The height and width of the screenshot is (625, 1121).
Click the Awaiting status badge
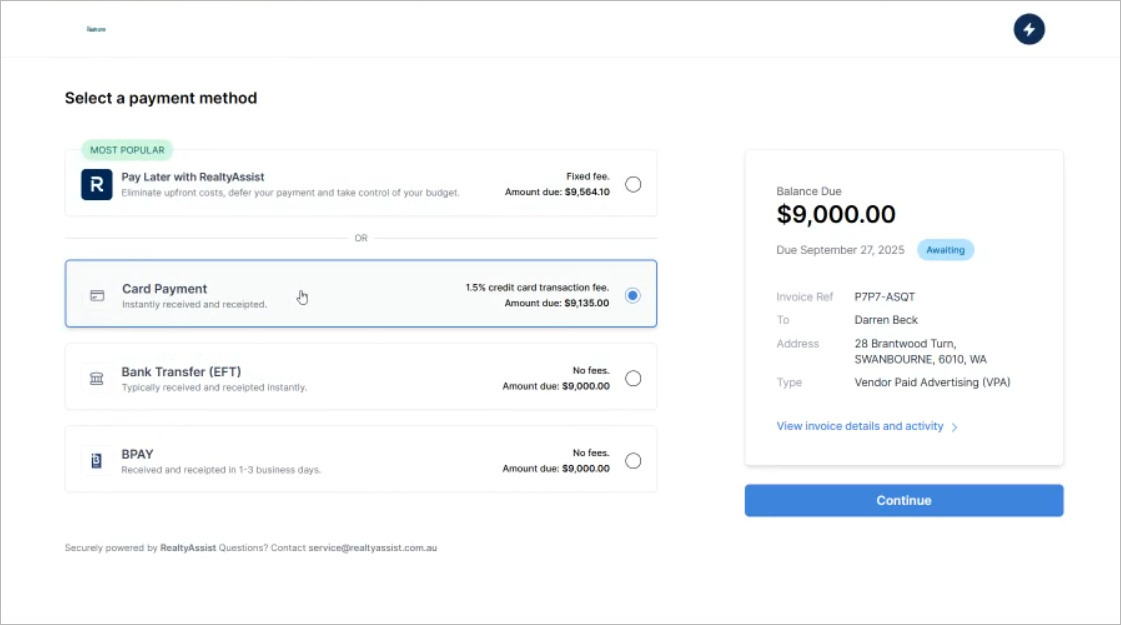point(945,250)
